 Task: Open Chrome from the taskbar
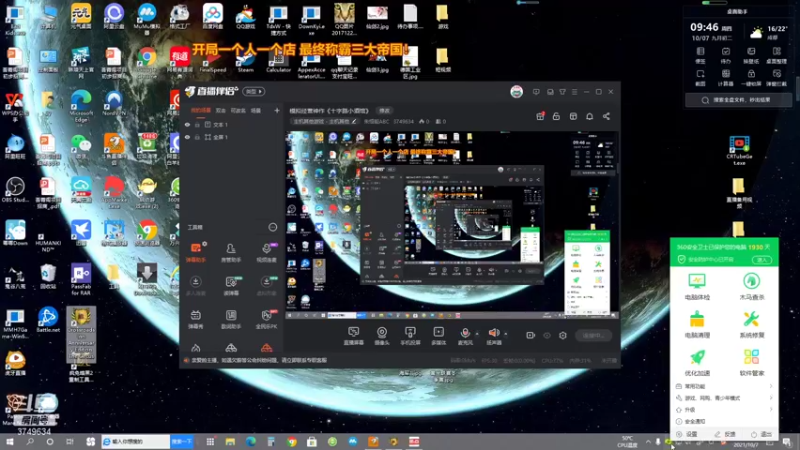292,441
